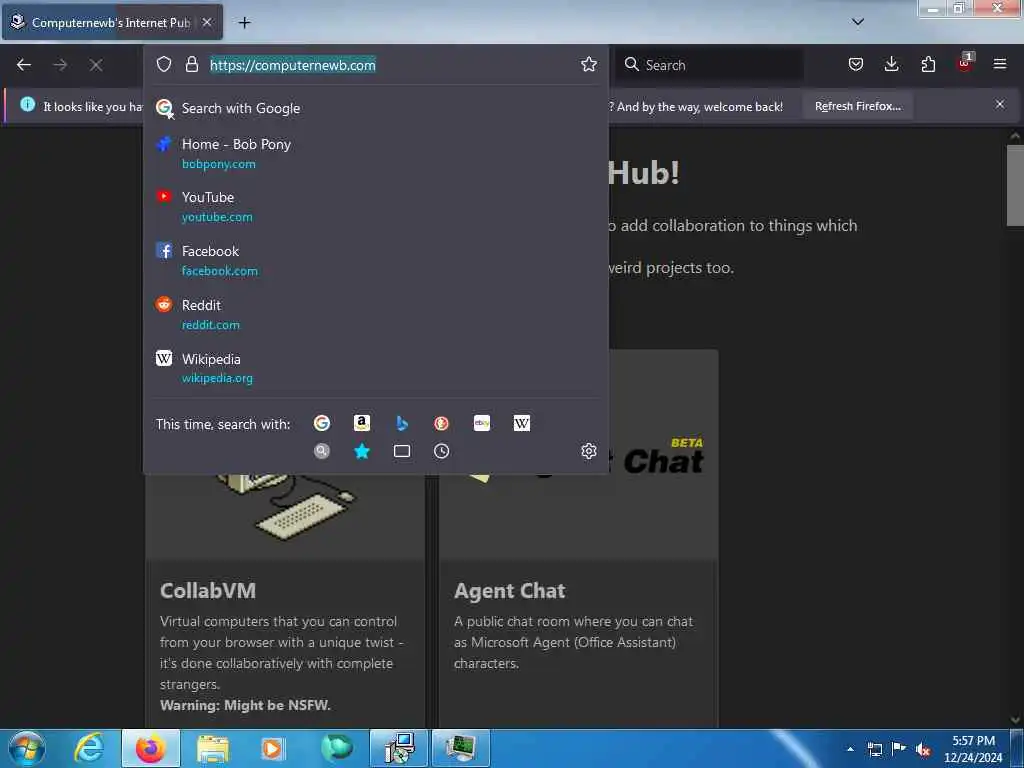Select the Facebook suggestion
Screen dimensions: 1024x768
[x=376, y=261]
